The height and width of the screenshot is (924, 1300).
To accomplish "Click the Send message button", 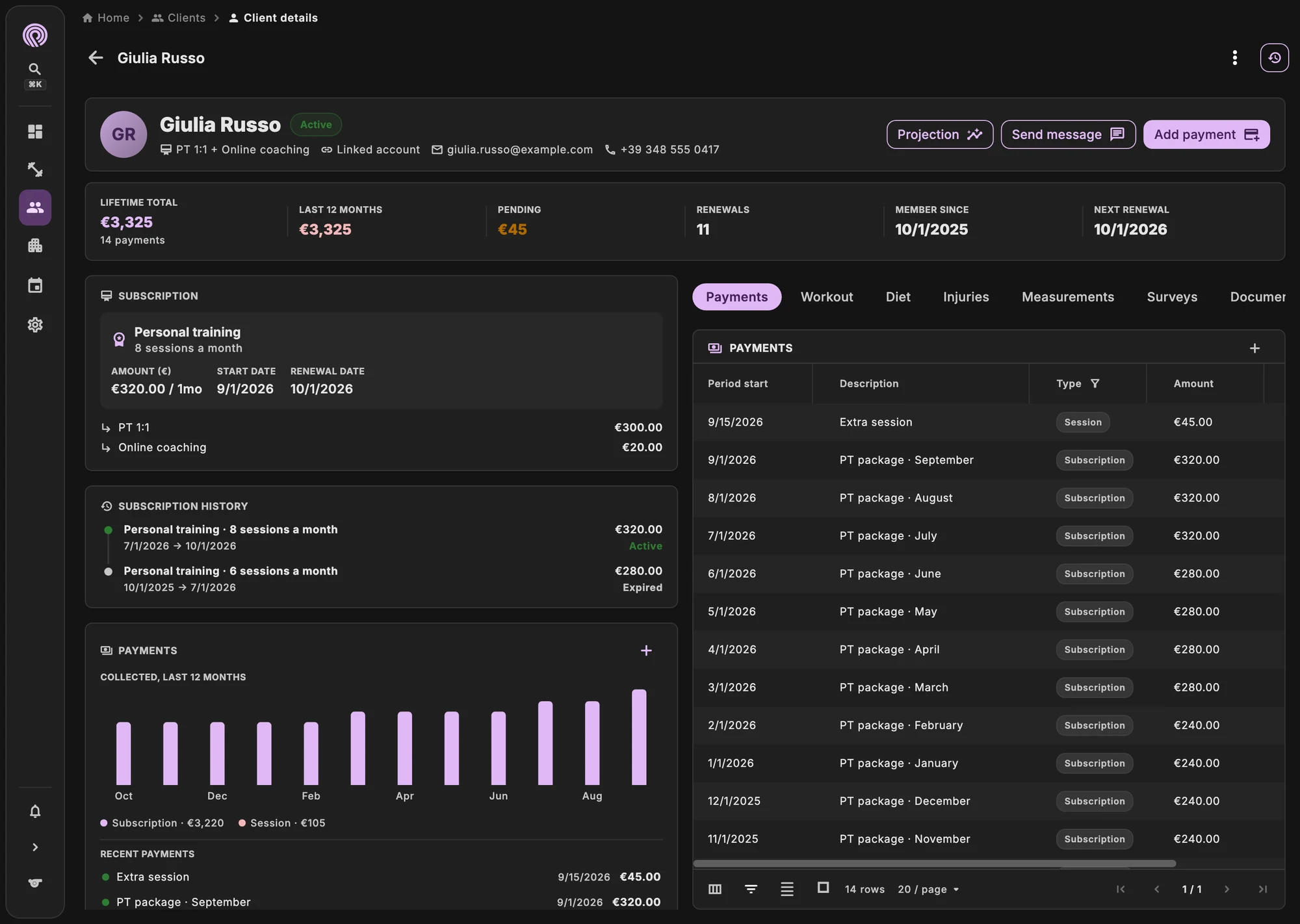I will click(1068, 135).
